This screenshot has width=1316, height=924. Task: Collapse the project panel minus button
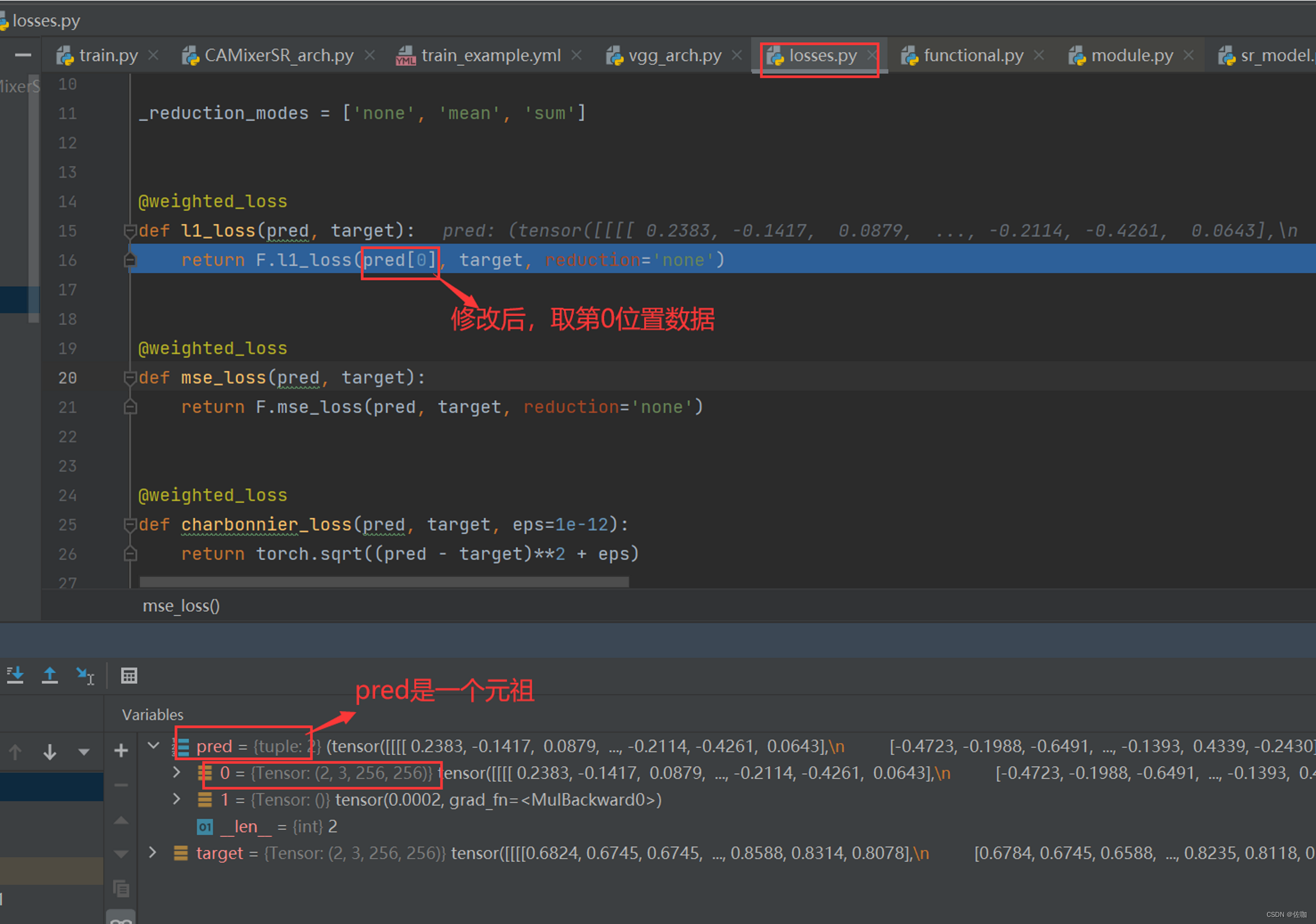(23, 55)
